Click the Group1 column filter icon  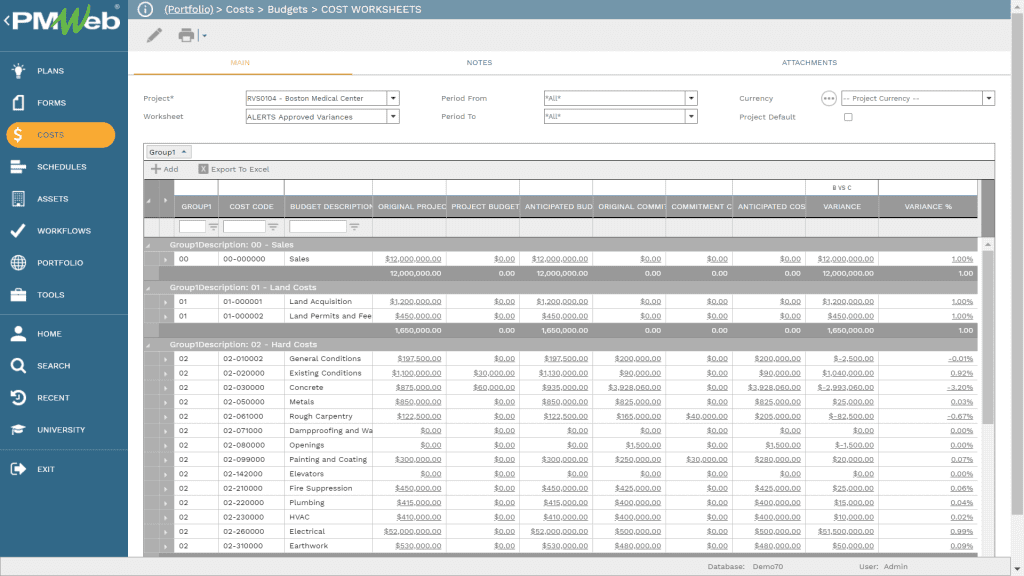[x=213, y=227]
